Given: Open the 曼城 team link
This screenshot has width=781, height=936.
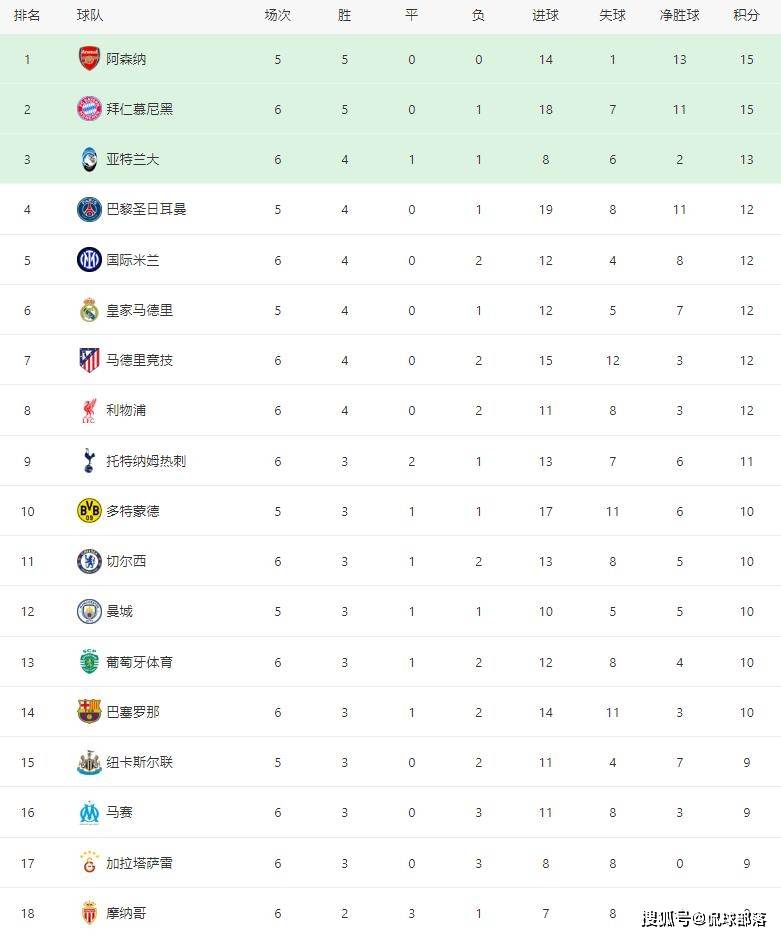Looking at the screenshot, I should (x=119, y=611).
